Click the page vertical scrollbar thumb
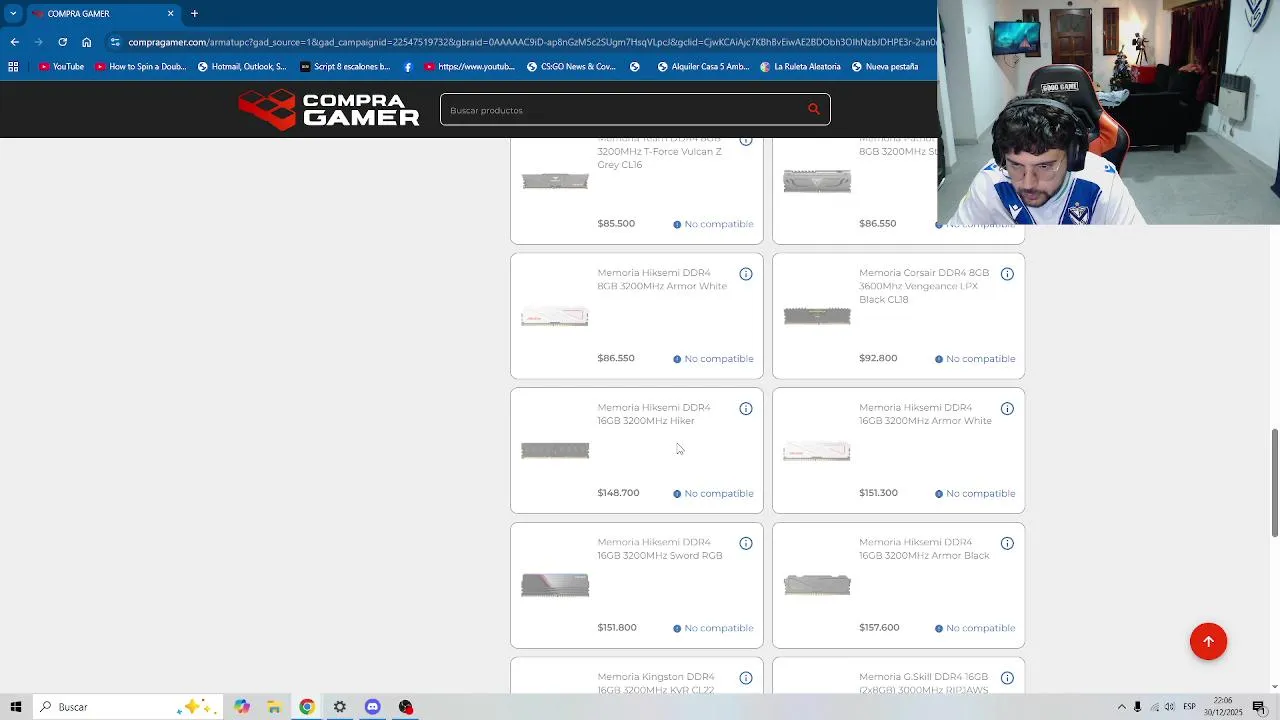Viewport: 1280px width, 720px height. (x=1274, y=484)
